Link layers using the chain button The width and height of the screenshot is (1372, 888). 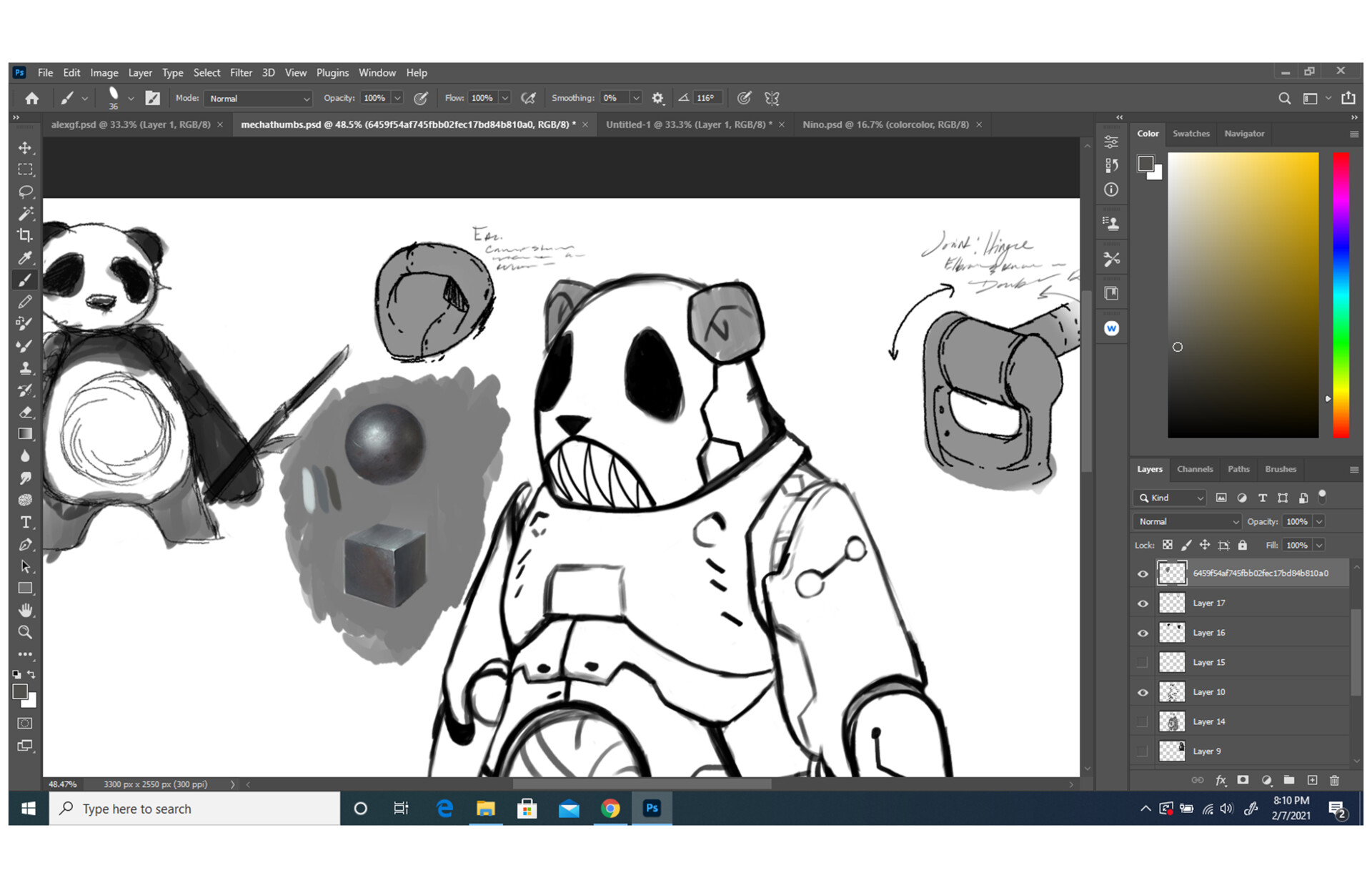coord(1198,780)
